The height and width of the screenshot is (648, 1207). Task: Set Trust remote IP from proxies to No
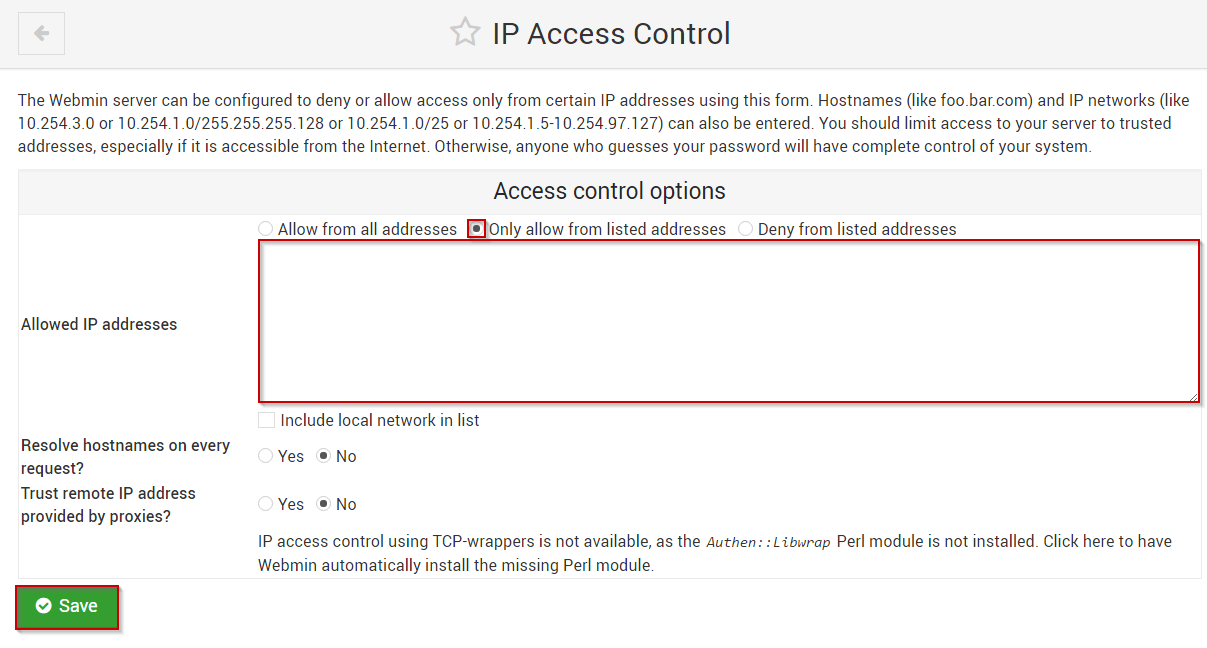pos(324,504)
